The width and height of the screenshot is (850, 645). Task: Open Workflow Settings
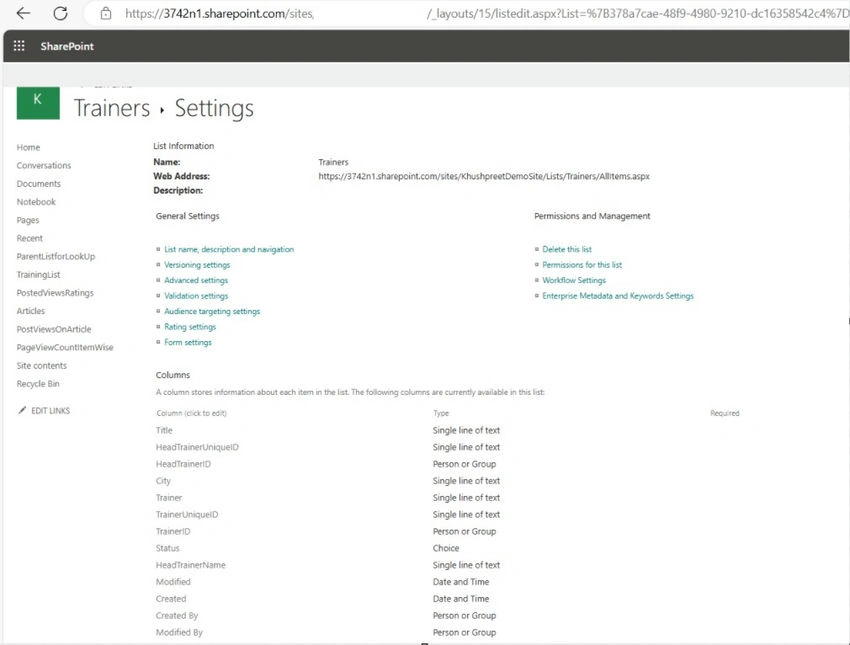574,280
